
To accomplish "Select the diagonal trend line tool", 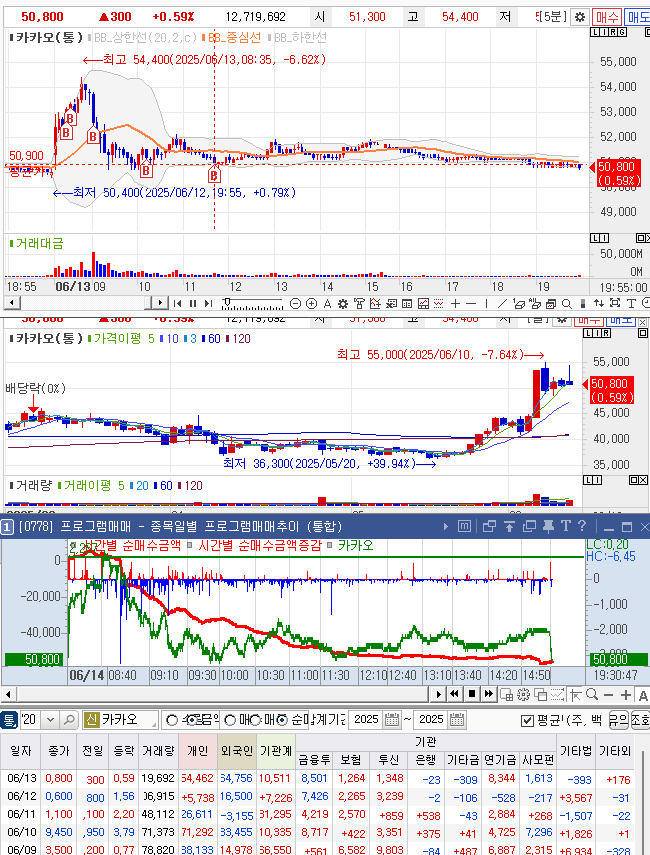I will (x=503, y=304).
